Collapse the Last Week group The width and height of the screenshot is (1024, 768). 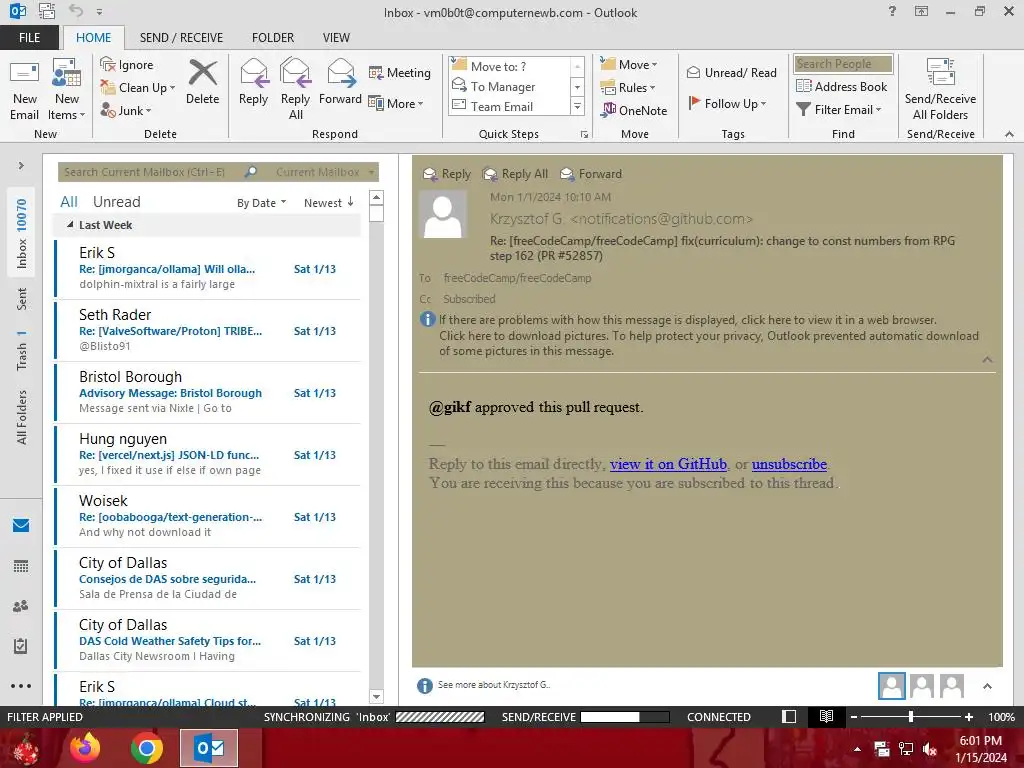pos(70,225)
